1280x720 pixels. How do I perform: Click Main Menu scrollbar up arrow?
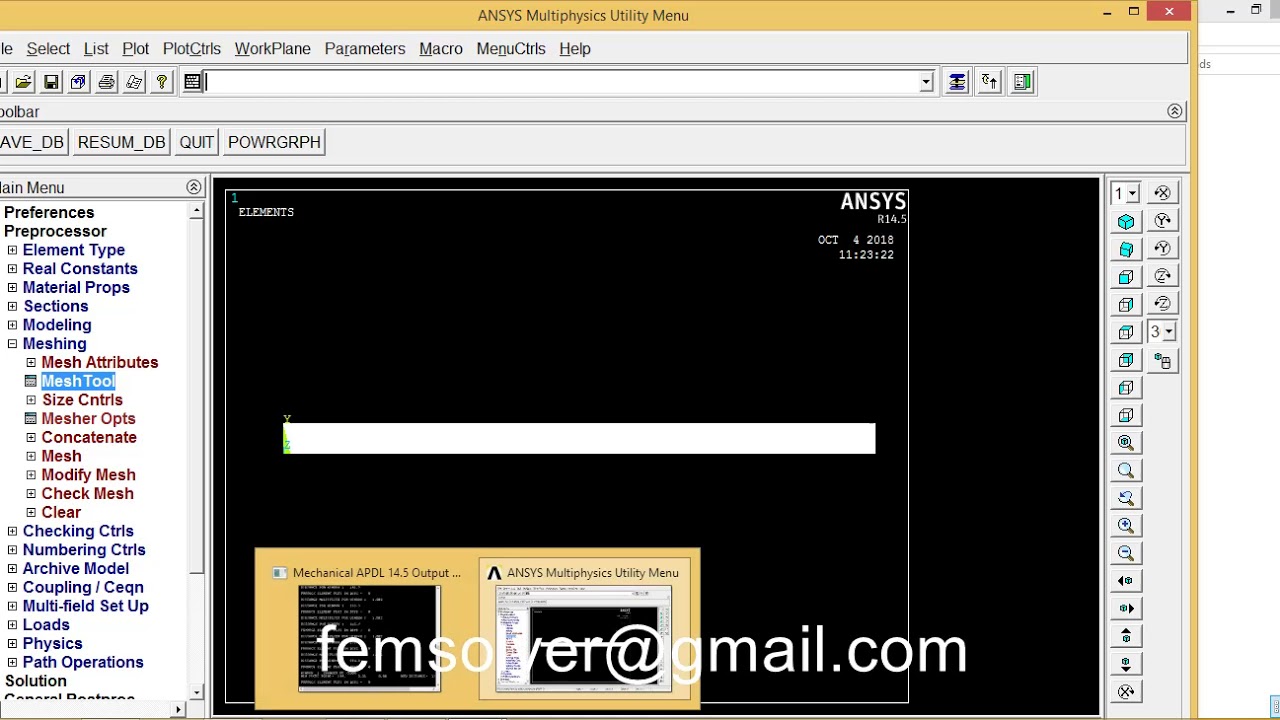tap(196, 211)
